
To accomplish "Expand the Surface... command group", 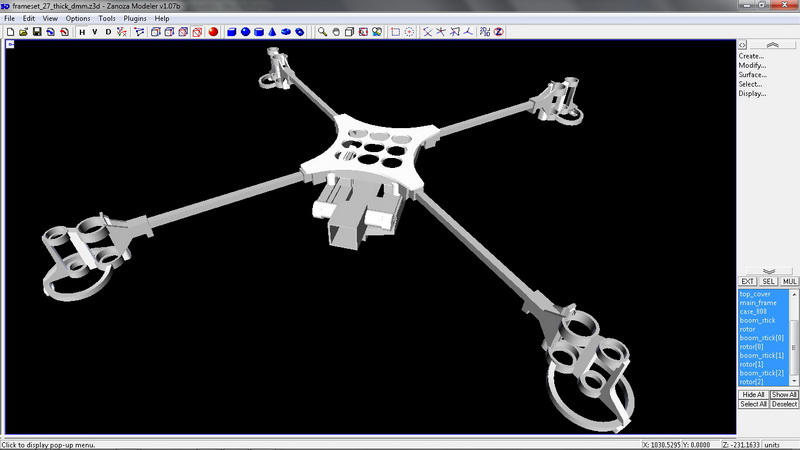I will pyautogui.click(x=753, y=75).
